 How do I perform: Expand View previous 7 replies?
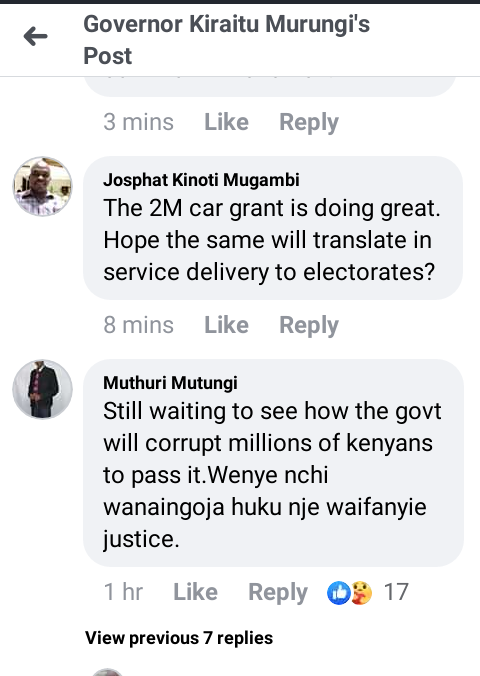tap(179, 638)
